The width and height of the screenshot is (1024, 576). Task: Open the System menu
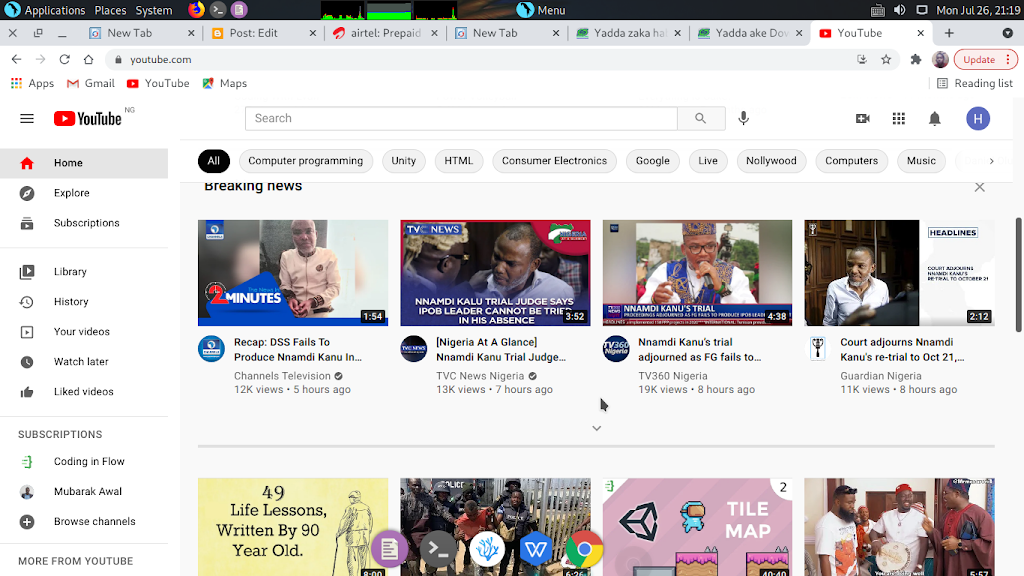click(153, 10)
